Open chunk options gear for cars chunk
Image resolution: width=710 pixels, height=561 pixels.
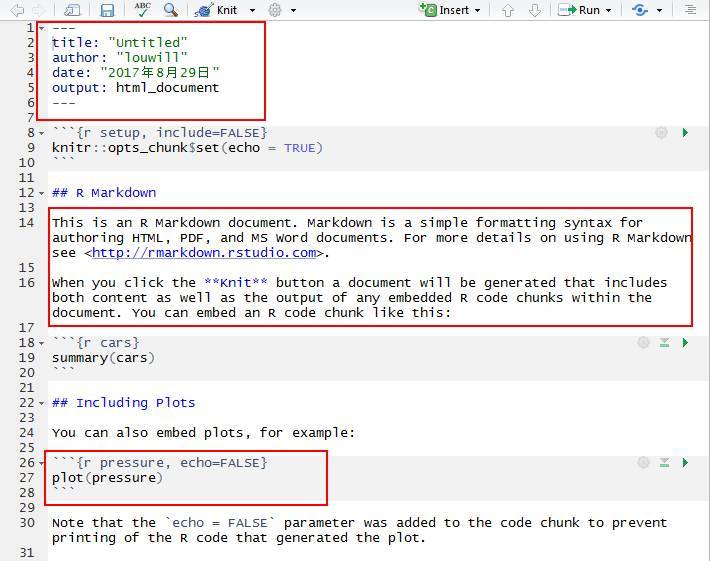(x=643, y=343)
